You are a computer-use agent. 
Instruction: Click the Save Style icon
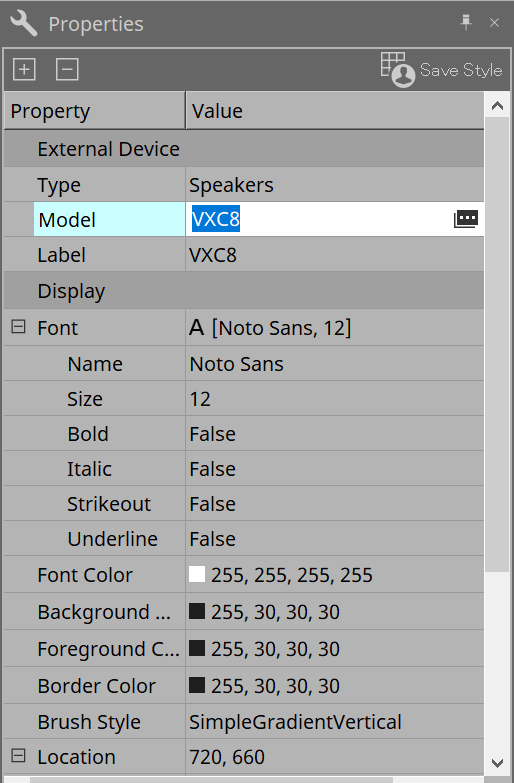(398, 69)
